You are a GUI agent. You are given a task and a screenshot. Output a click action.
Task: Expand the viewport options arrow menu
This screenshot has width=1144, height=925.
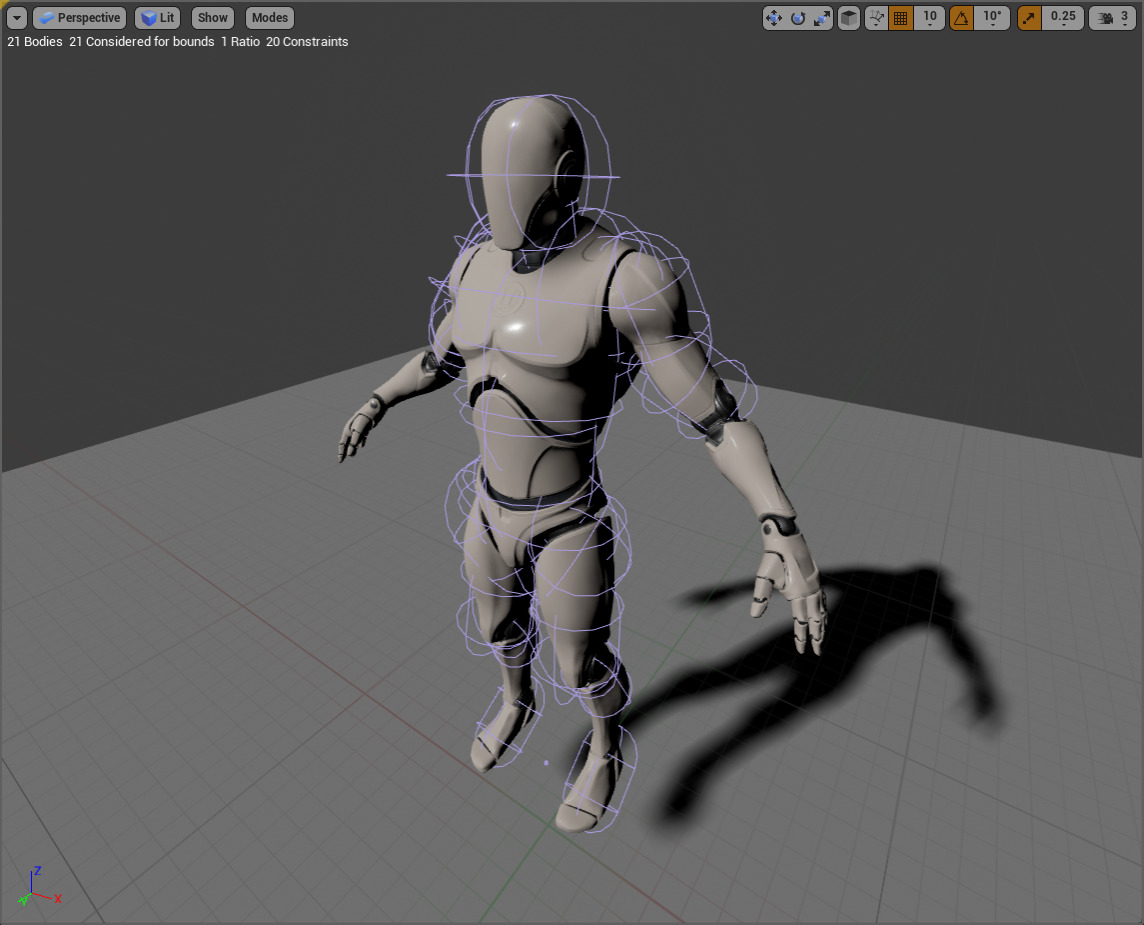[x=17, y=18]
